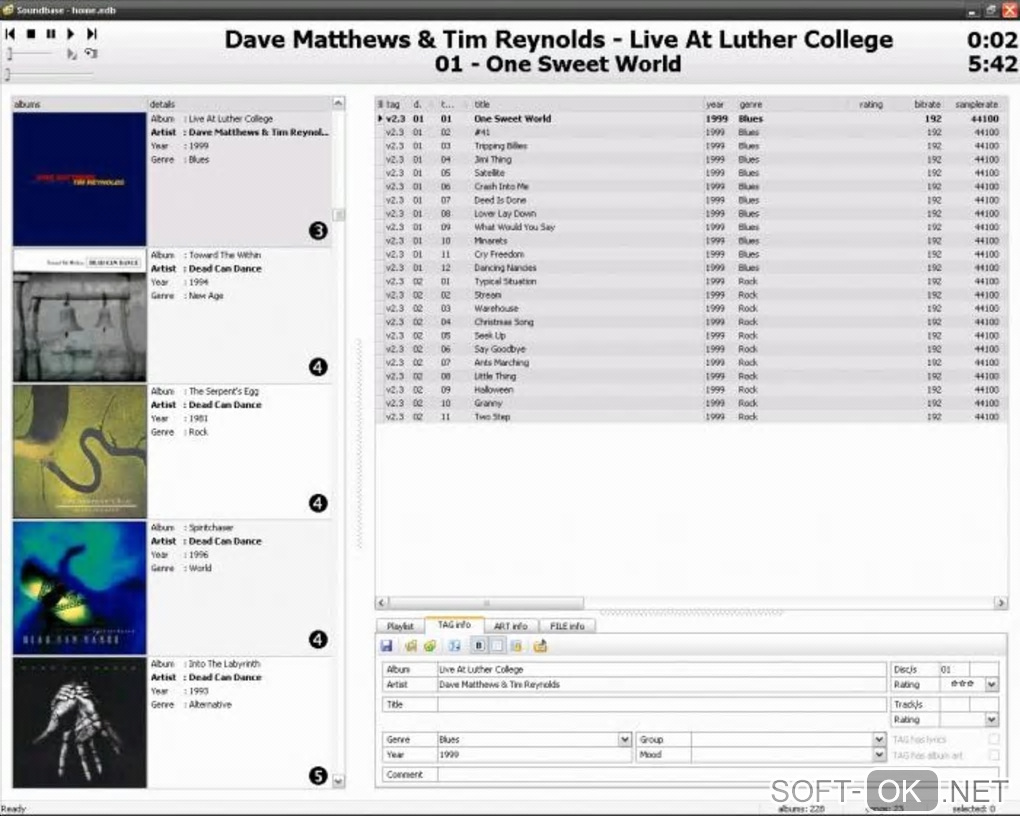
Task: Select the Live At Luther College album cover
Action: (x=79, y=179)
